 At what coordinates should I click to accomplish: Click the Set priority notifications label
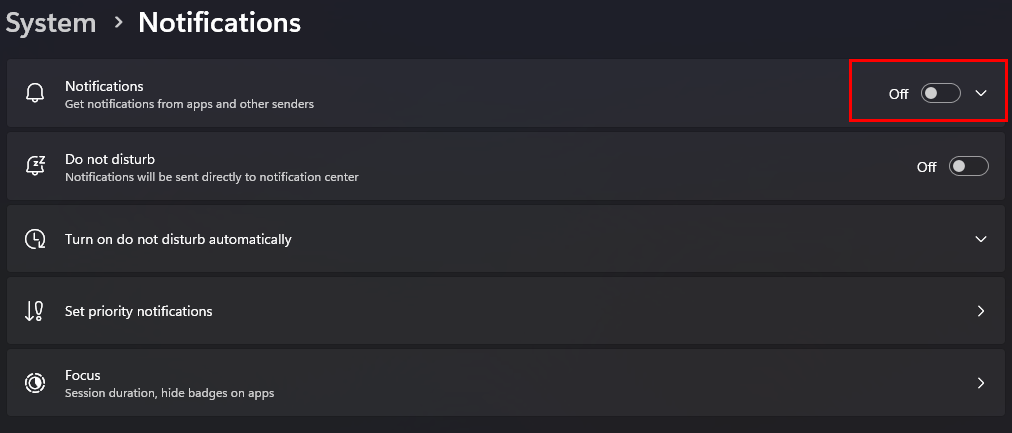(138, 311)
